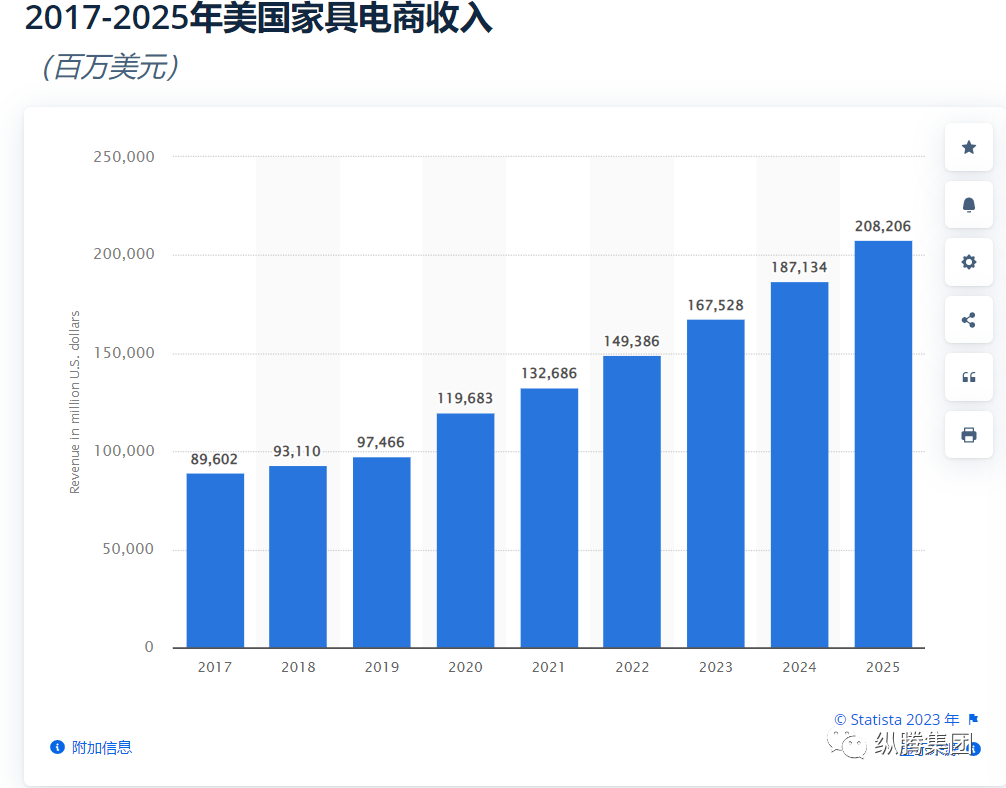Click the print icon to print the chart
Image resolution: width=1006 pixels, height=788 pixels.
(x=968, y=434)
